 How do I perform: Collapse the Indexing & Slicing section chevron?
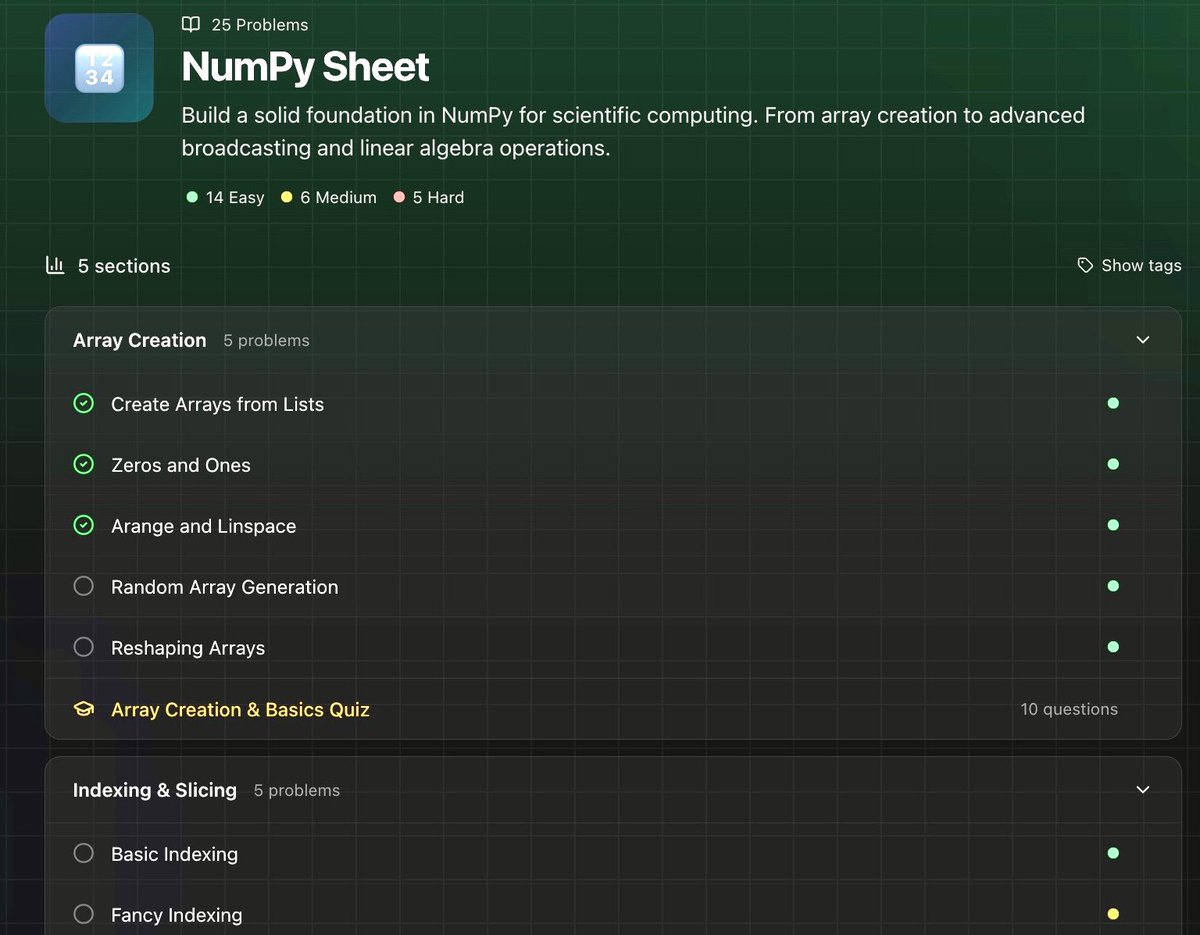(x=1143, y=790)
